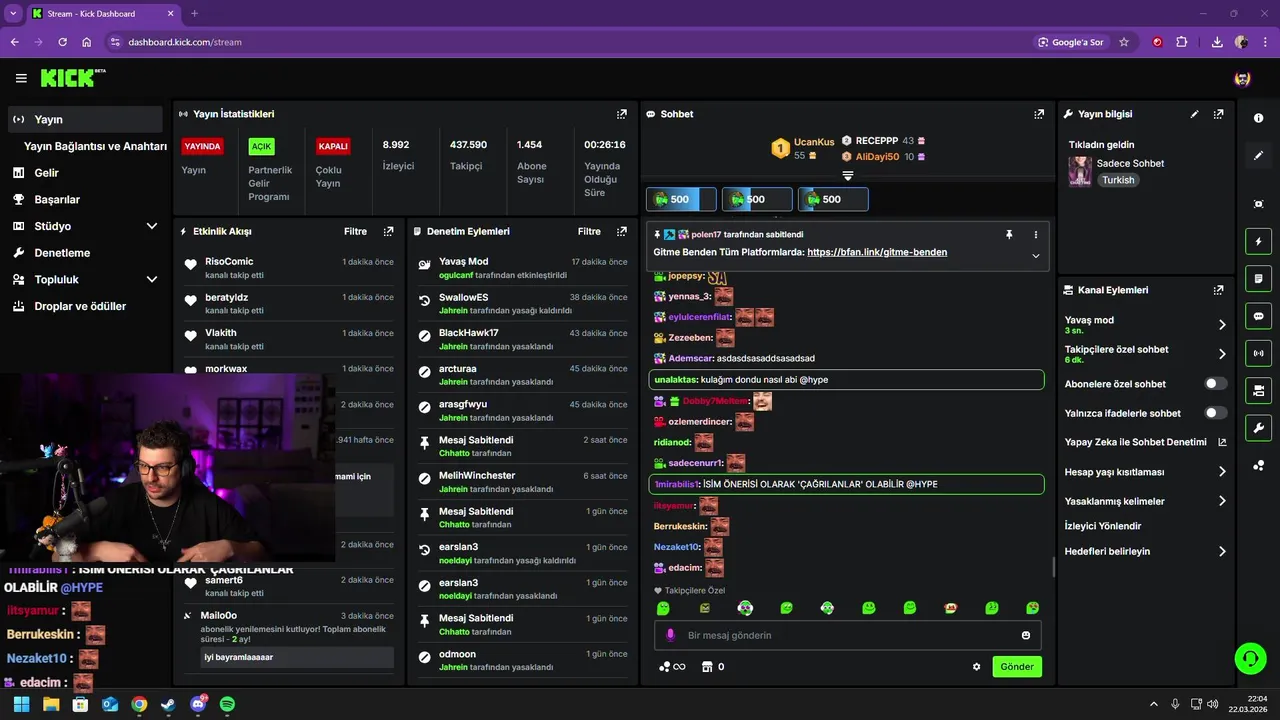Open the profile avatar menu
This screenshot has width=1280, height=720.
click(1242, 78)
